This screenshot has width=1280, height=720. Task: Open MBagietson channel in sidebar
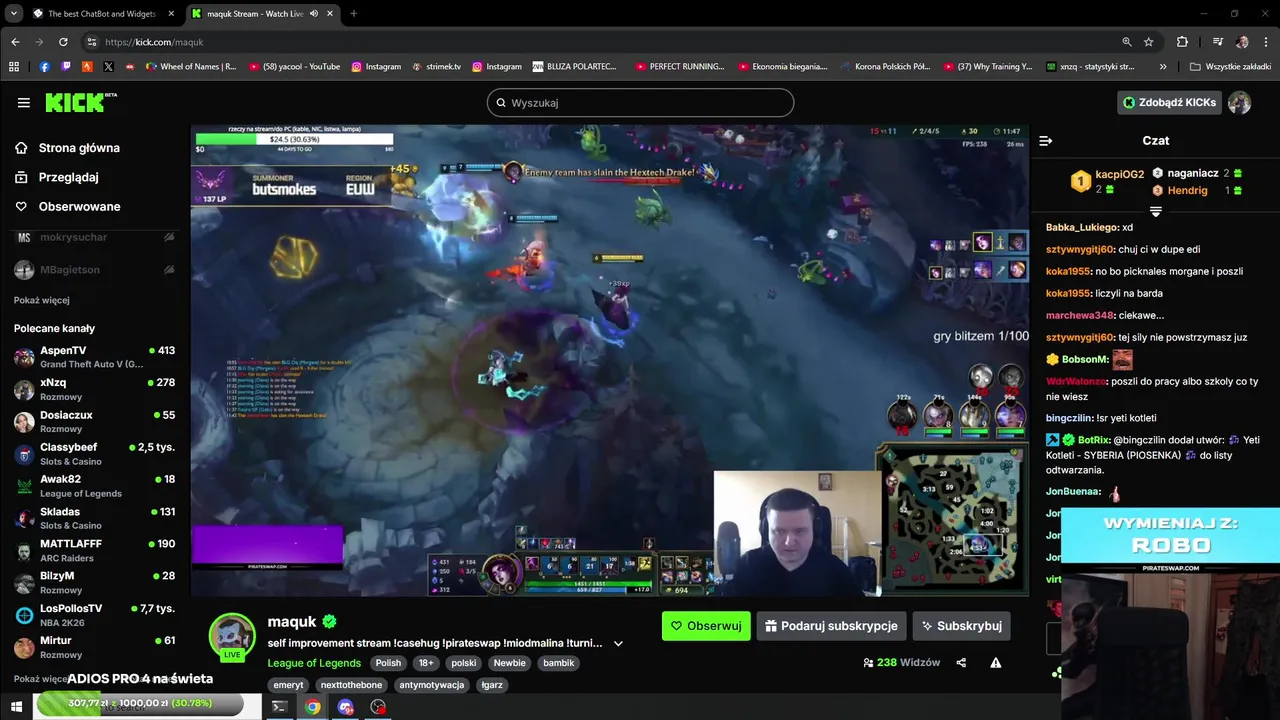tap(94, 270)
